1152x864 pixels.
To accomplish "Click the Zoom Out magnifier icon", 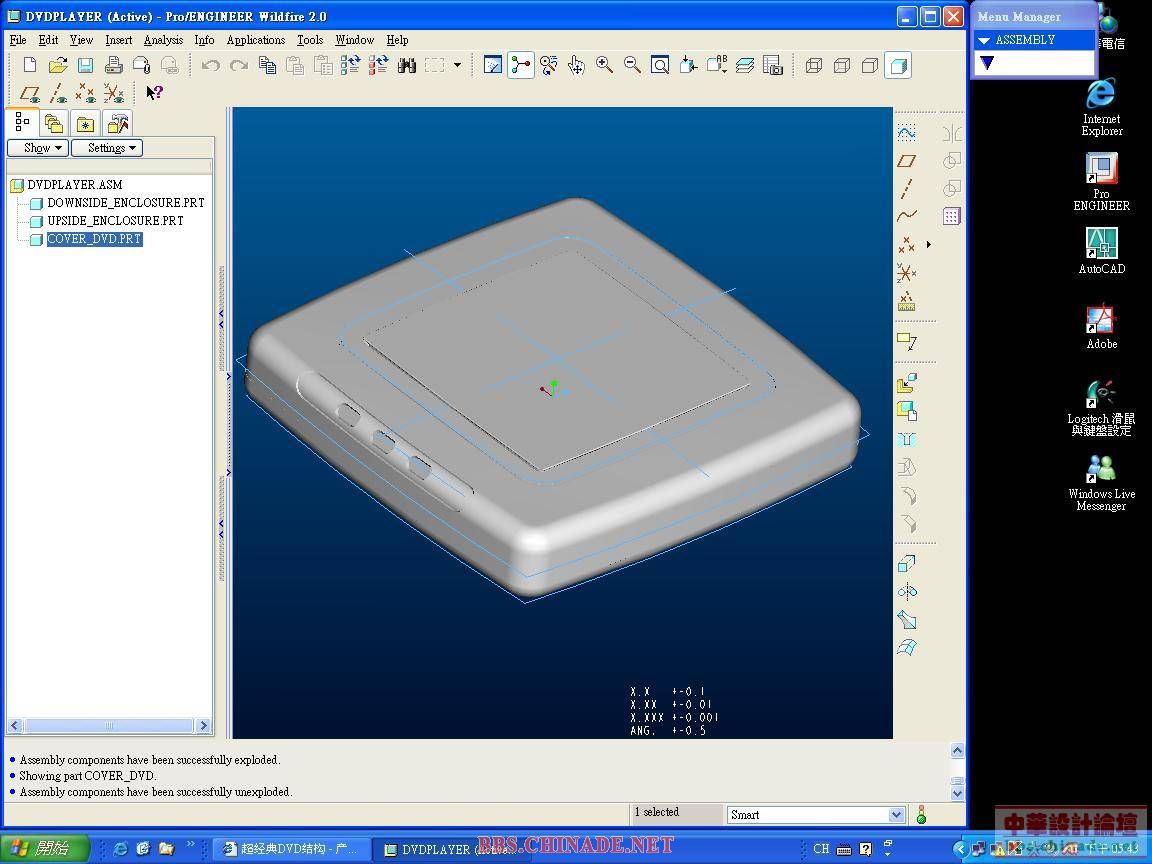I will point(632,65).
